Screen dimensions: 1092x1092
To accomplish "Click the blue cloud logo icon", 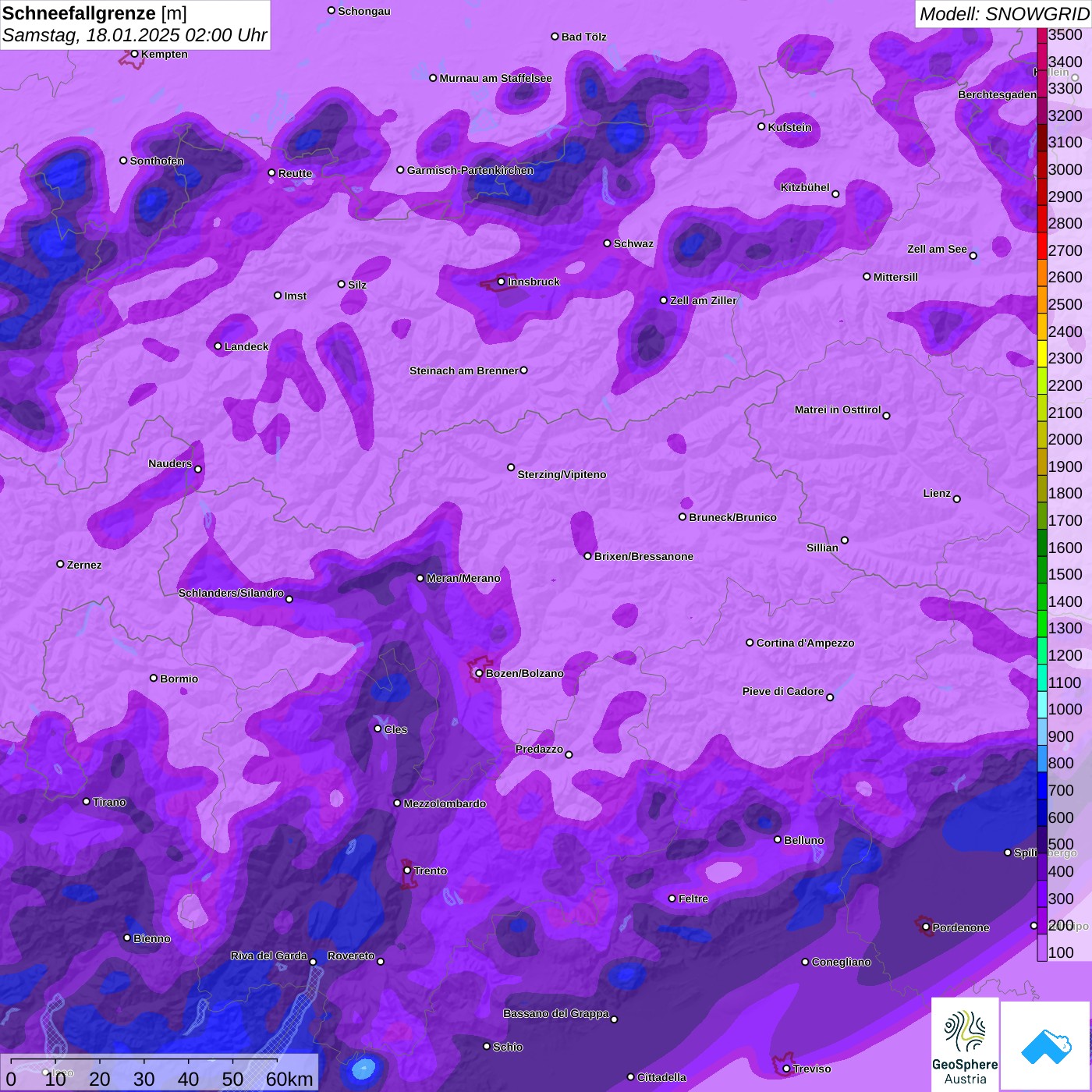I will point(1046,1046).
